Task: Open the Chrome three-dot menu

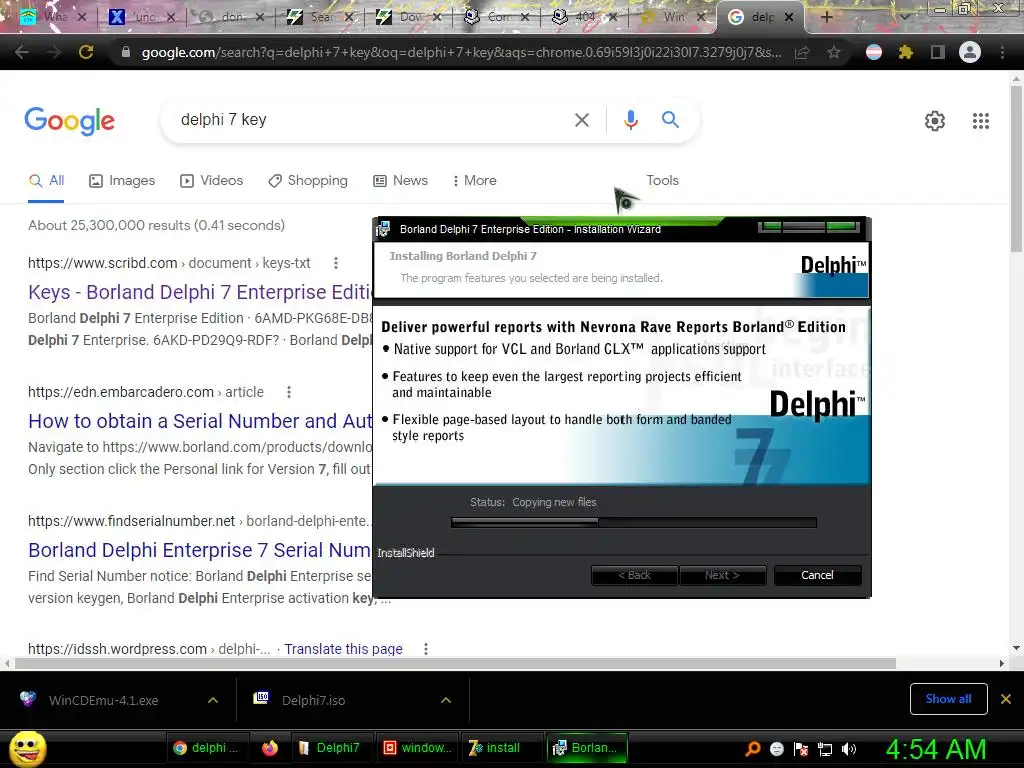Action: 1002,52
